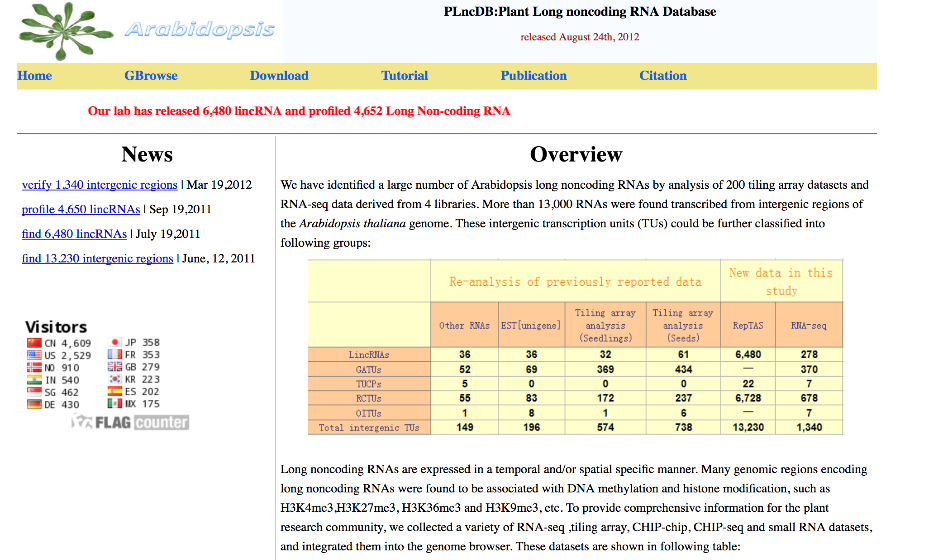Click the China flag in Visitors widget
Screen dimensions: 943x560
[x=34, y=343]
